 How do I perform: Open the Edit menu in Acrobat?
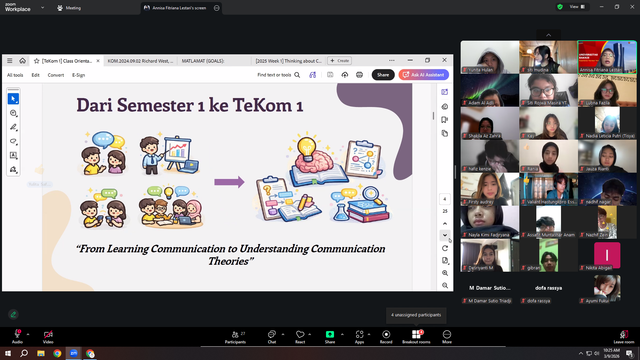36,75
